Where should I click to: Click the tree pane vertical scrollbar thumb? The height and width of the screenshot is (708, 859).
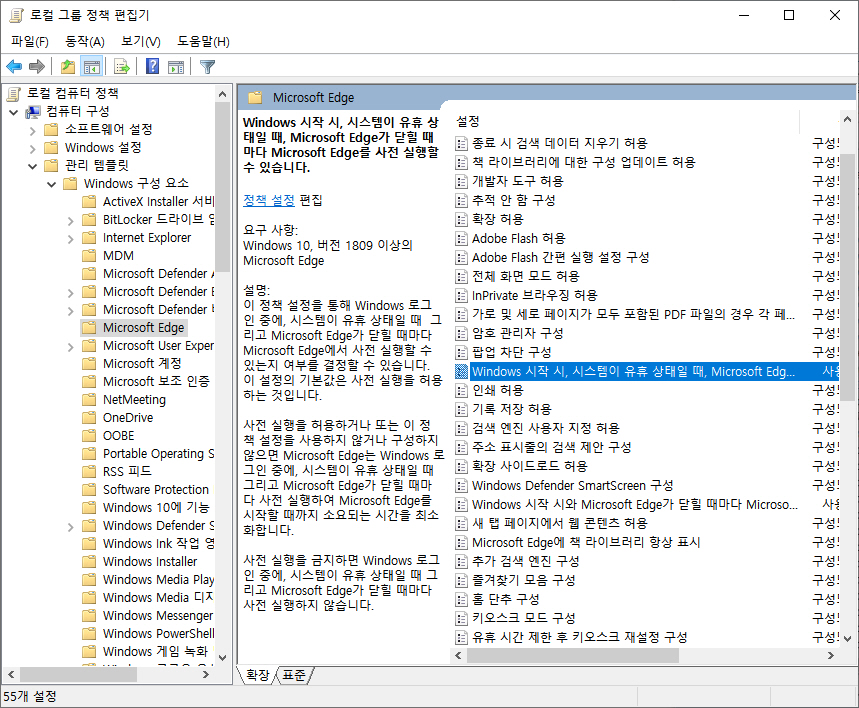pyautogui.click(x=222, y=187)
